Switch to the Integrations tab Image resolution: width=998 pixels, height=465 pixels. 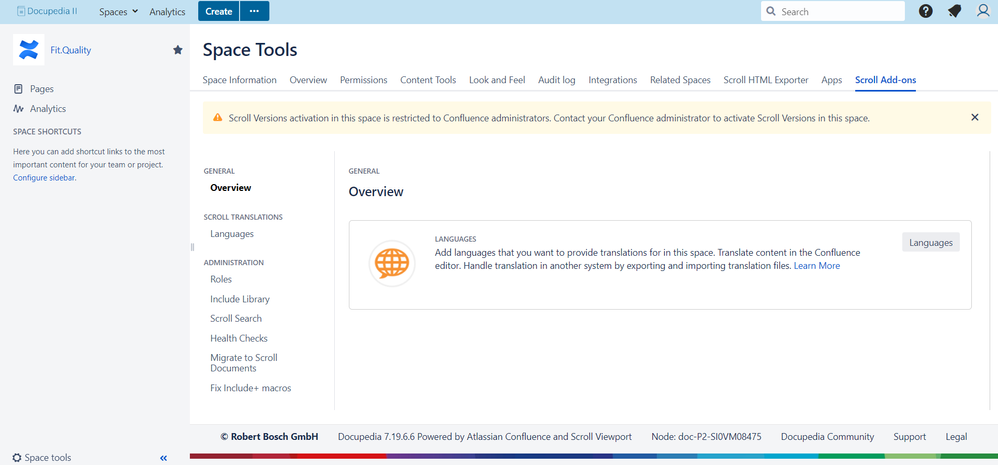click(x=612, y=80)
